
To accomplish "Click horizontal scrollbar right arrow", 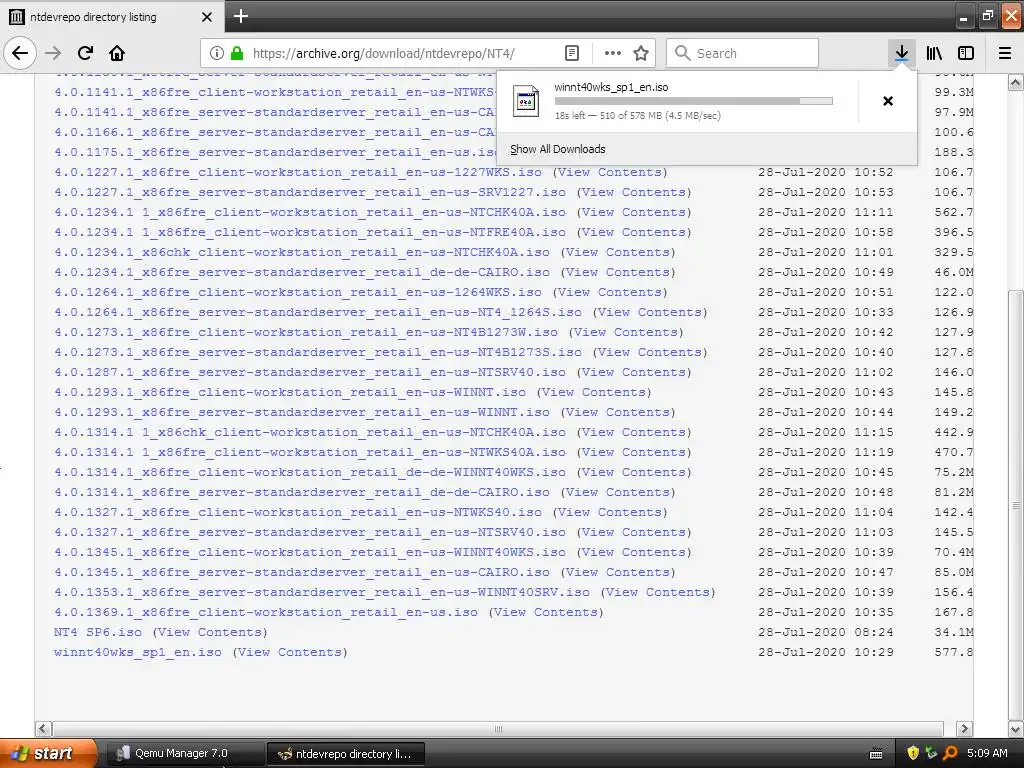I will click(964, 728).
